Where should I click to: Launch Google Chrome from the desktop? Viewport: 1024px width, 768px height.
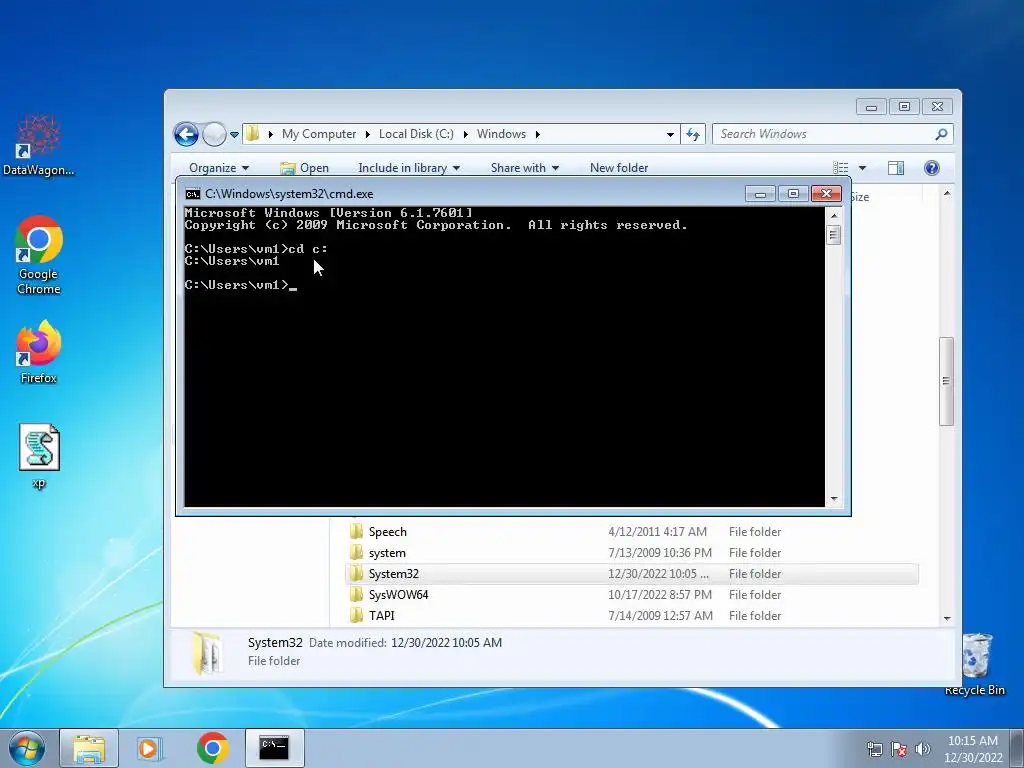pos(39,255)
